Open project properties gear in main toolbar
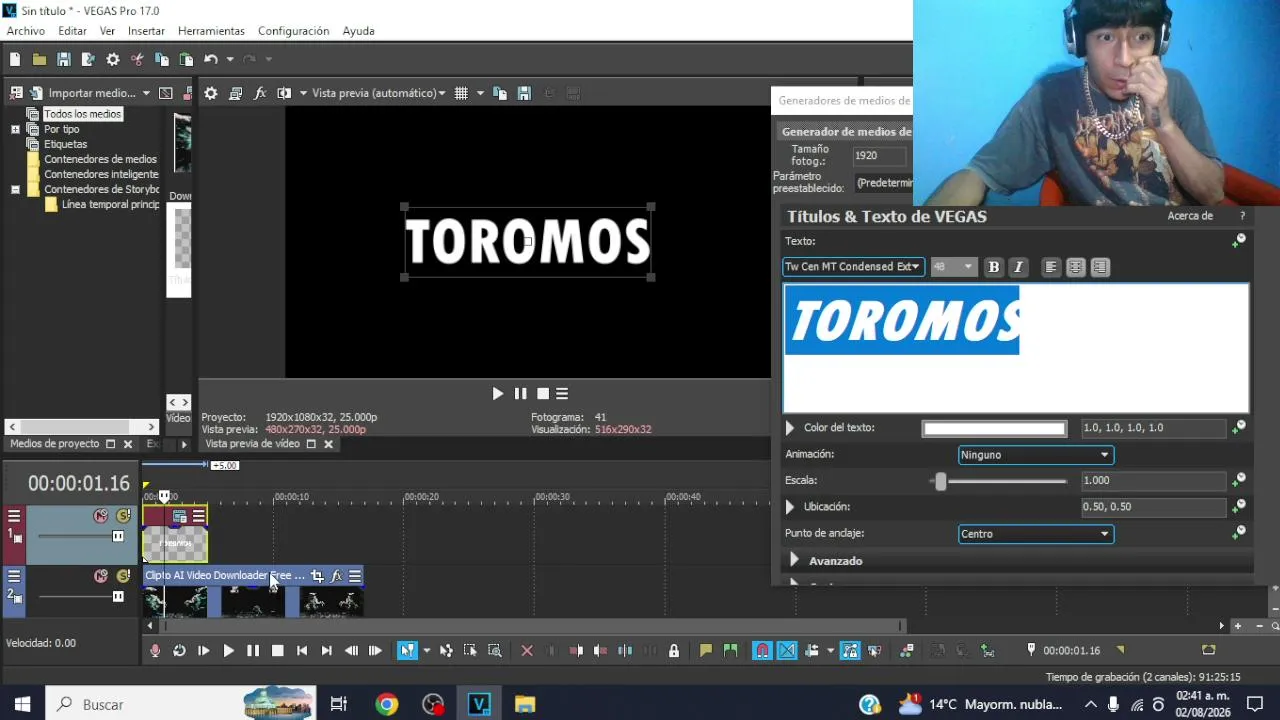1280x720 pixels. click(x=113, y=60)
